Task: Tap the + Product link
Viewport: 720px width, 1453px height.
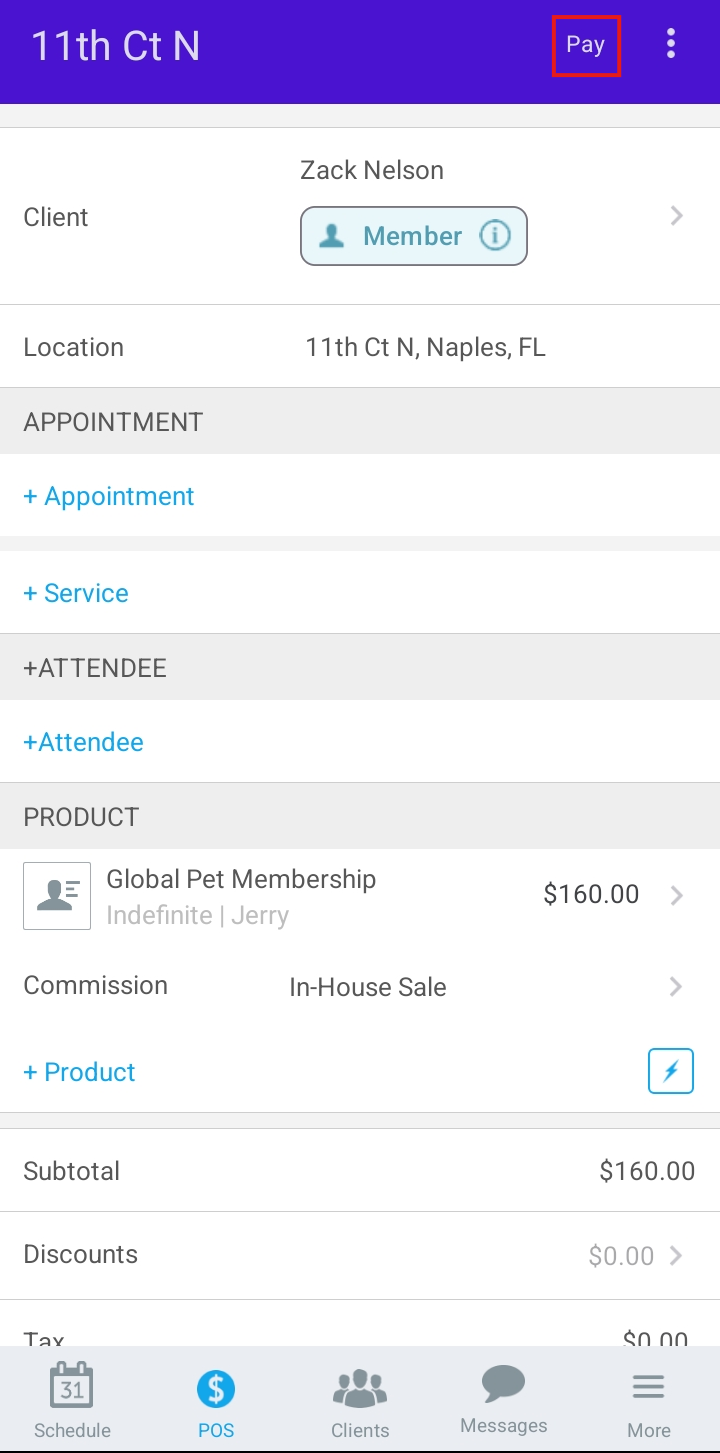Action: point(79,1072)
